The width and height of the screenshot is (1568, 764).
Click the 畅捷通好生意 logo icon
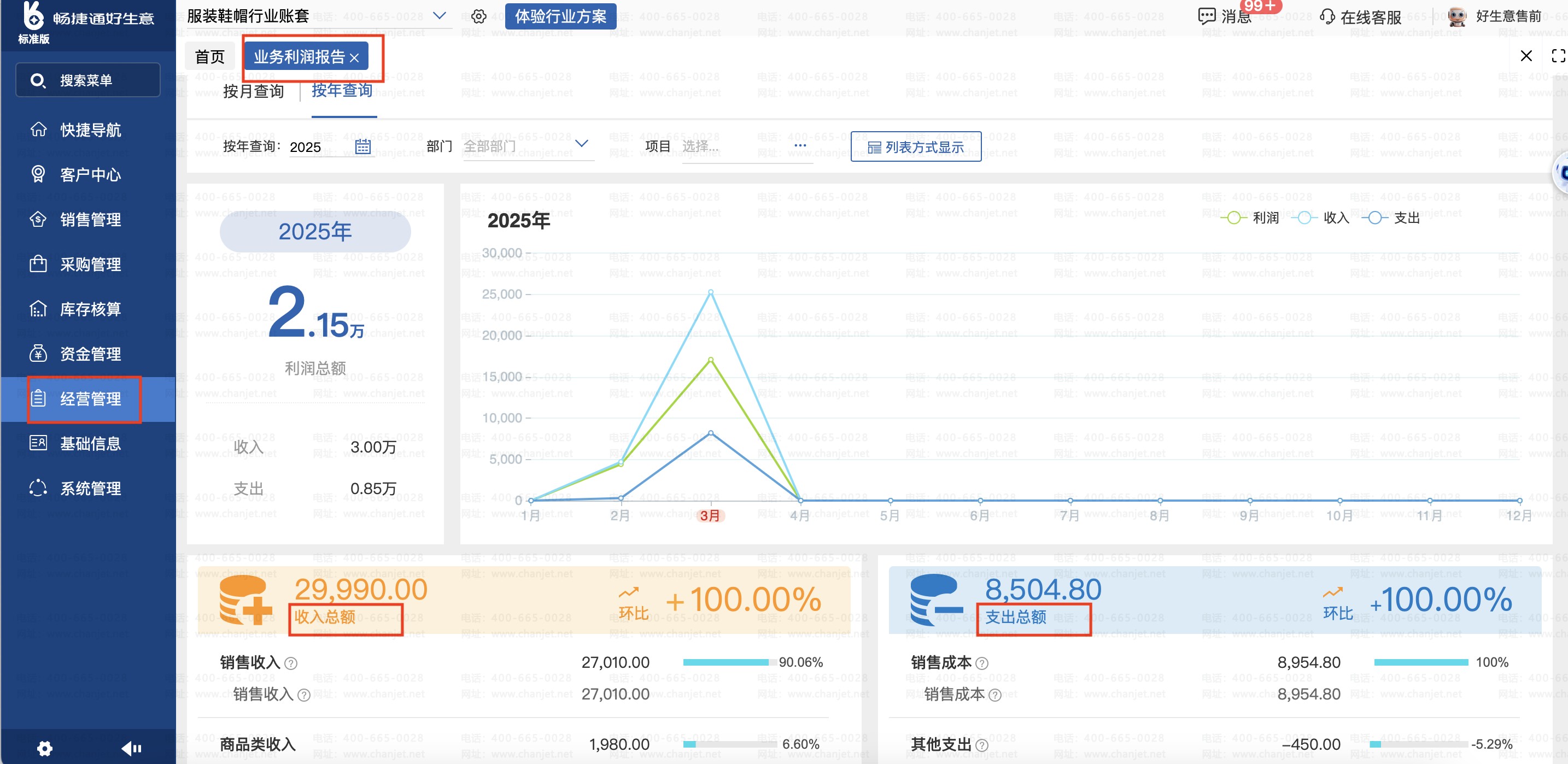click(x=33, y=15)
